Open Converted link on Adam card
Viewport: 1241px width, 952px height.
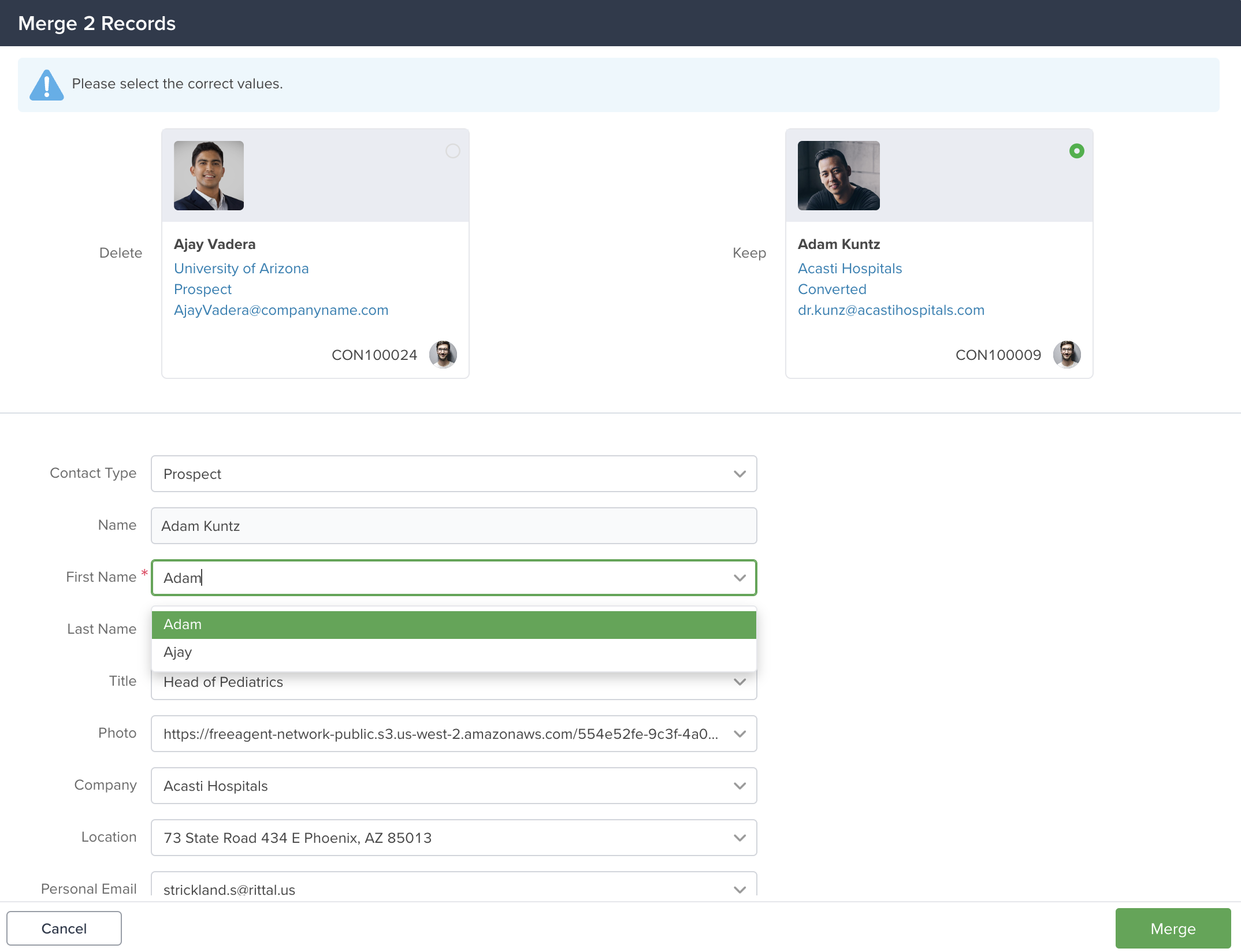[x=832, y=289]
